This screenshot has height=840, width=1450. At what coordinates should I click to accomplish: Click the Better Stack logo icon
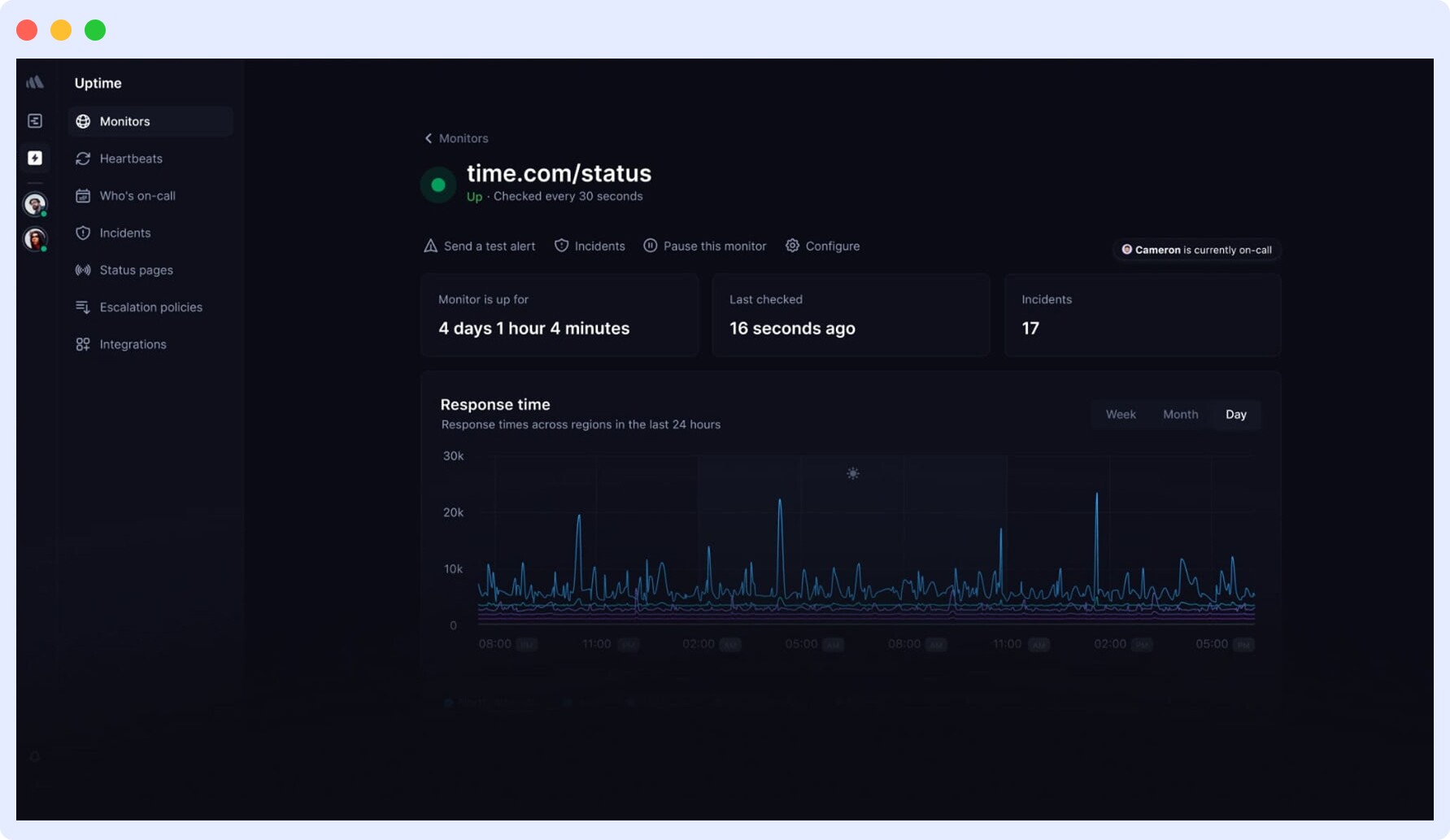[x=35, y=82]
